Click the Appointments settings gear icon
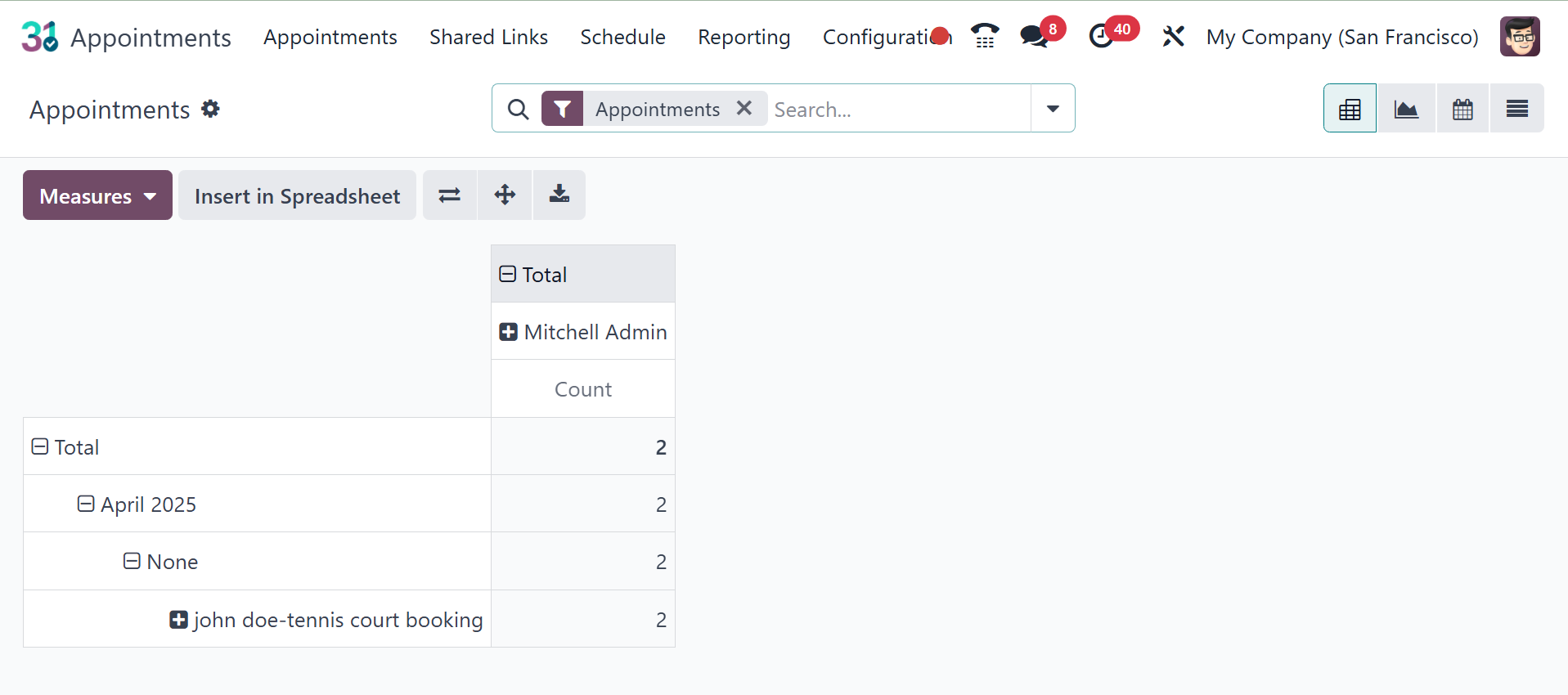 click(211, 109)
